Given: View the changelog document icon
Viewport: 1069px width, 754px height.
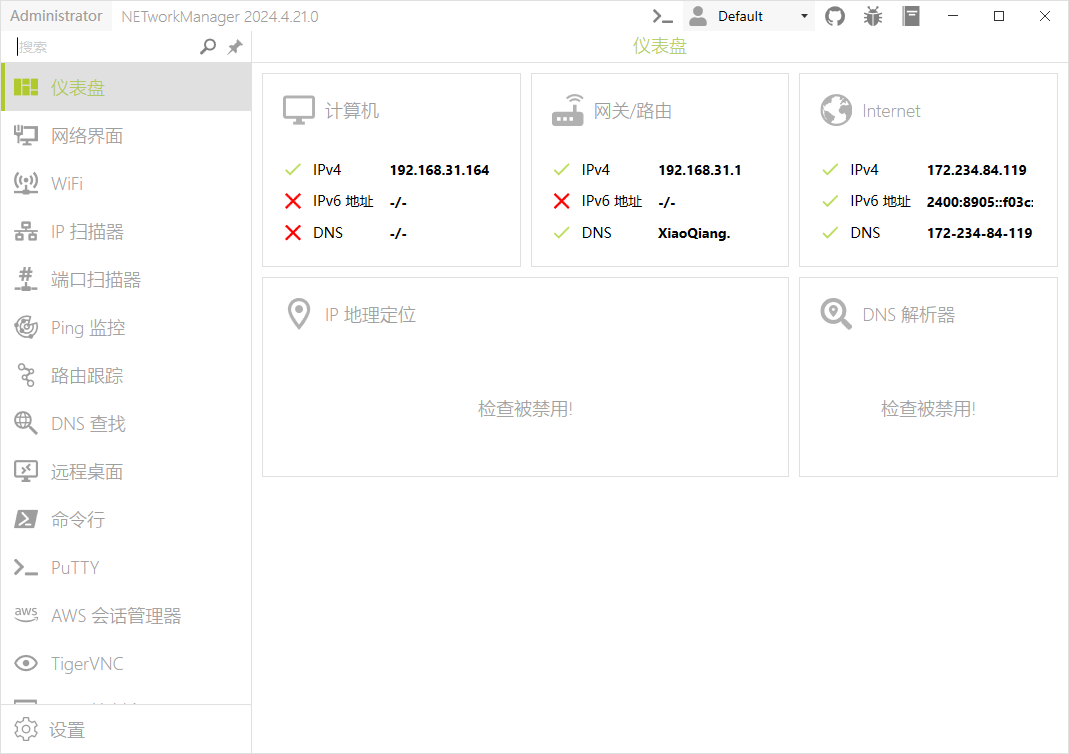Looking at the screenshot, I should pyautogui.click(x=911, y=16).
